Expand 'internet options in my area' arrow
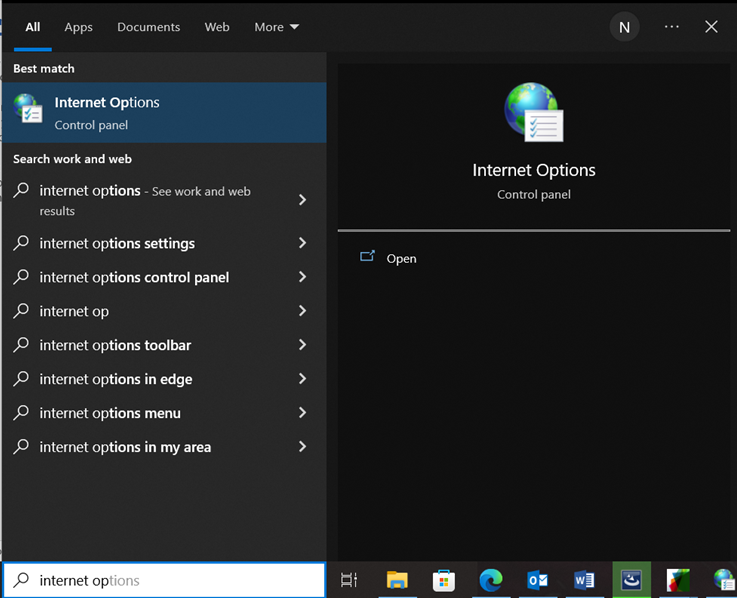The image size is (737, 598). pos(302,447)
